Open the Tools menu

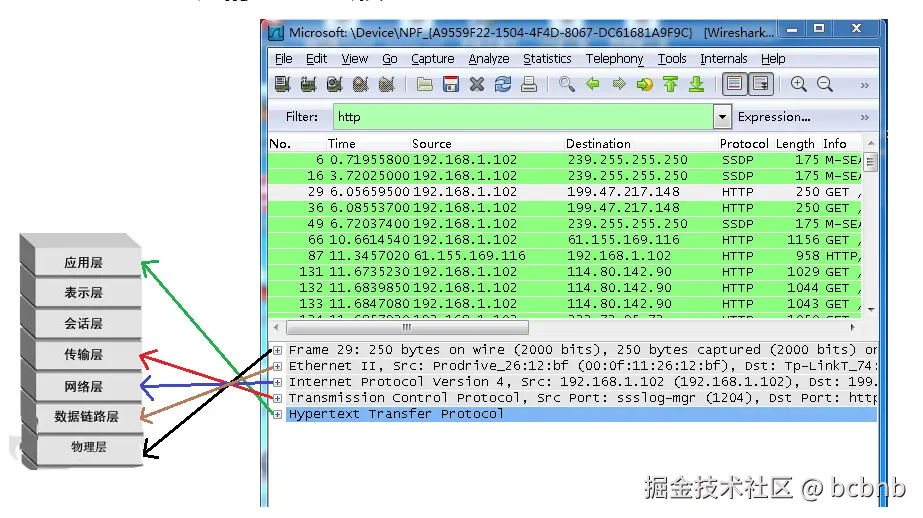(672, 59)
